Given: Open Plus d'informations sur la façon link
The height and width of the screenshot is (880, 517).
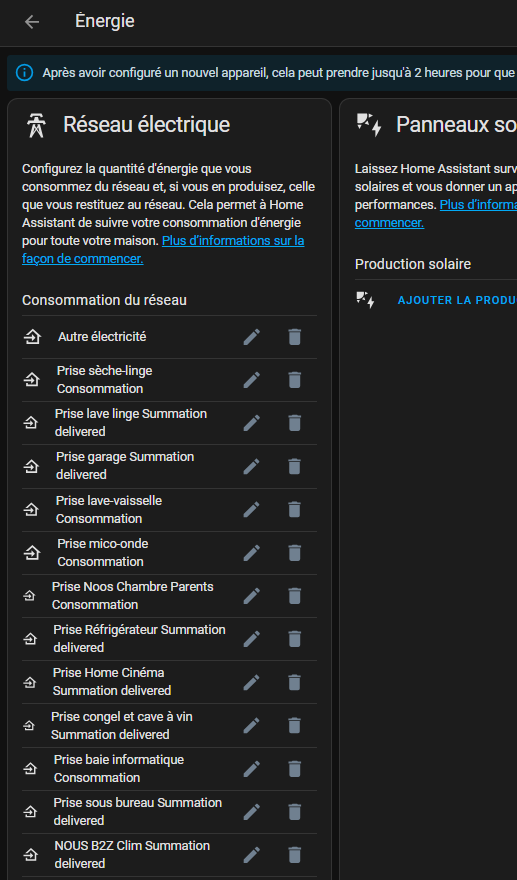Looking at the screenshot, I should pos(163,250).
